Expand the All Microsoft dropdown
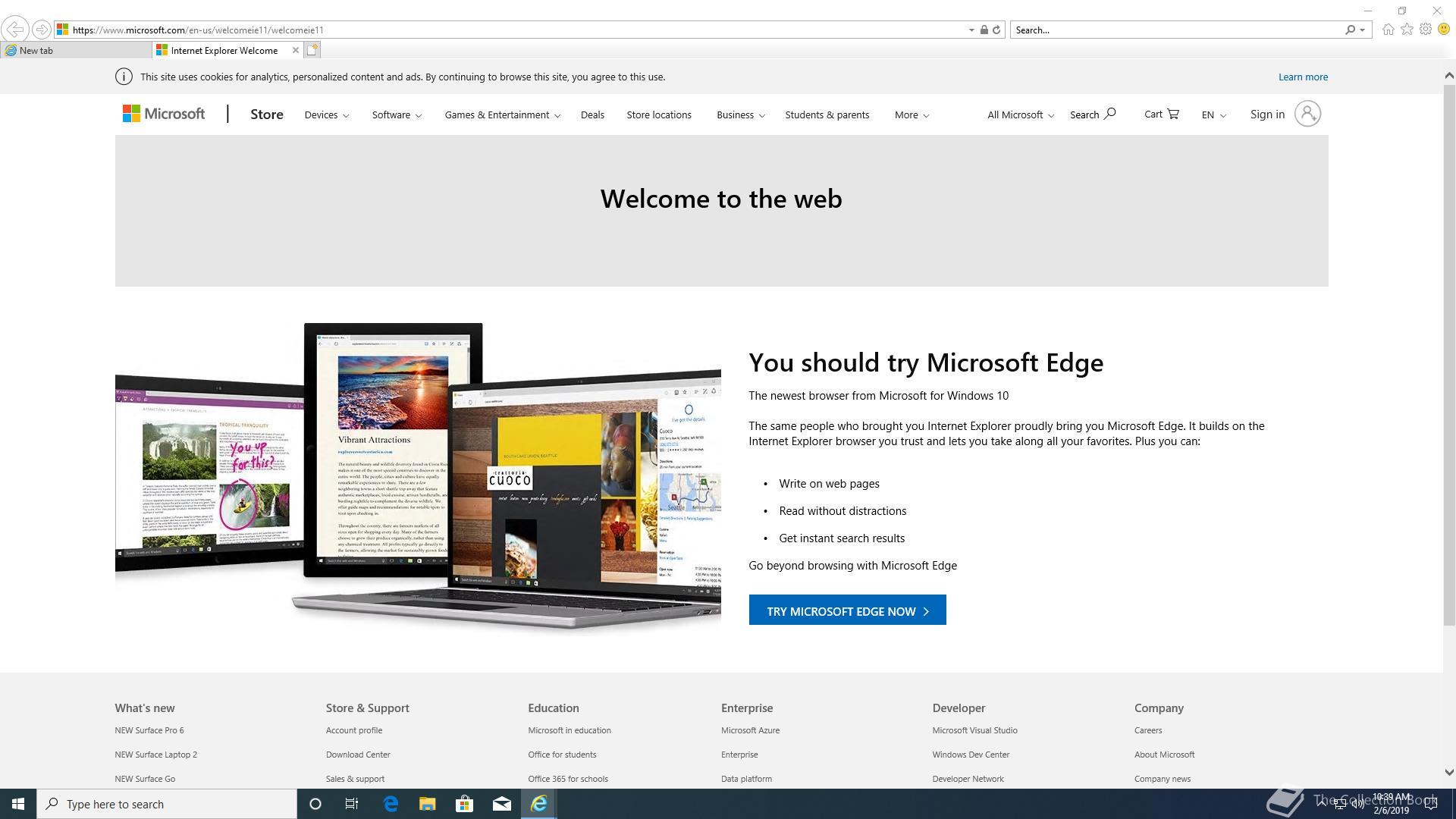The height and width of the screenshot is (819, 1456). [x=1020, y=115]
